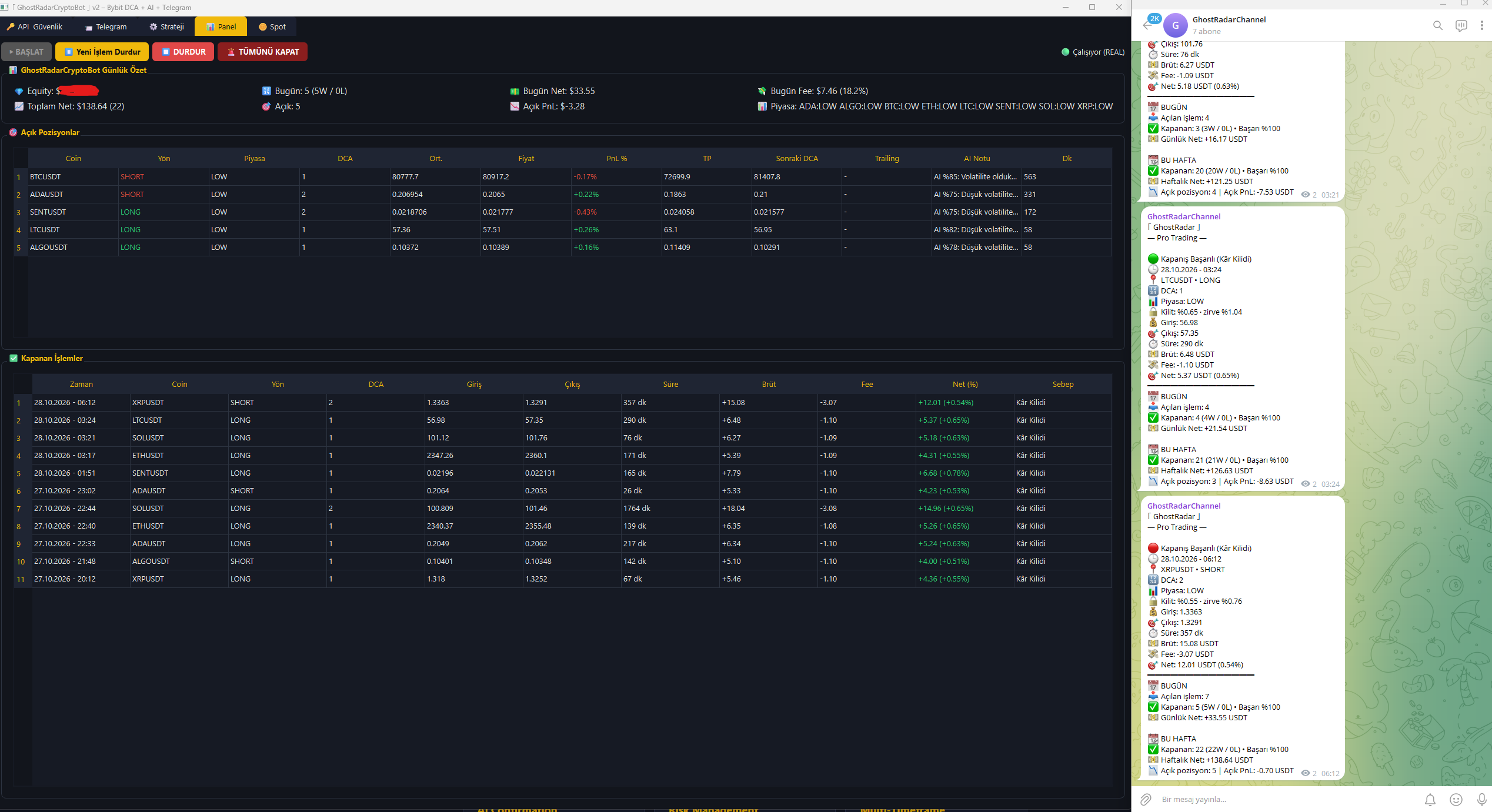The image size is (1492, 812).
Task: Click the attachment paperclip icon
Action: 1146,799
